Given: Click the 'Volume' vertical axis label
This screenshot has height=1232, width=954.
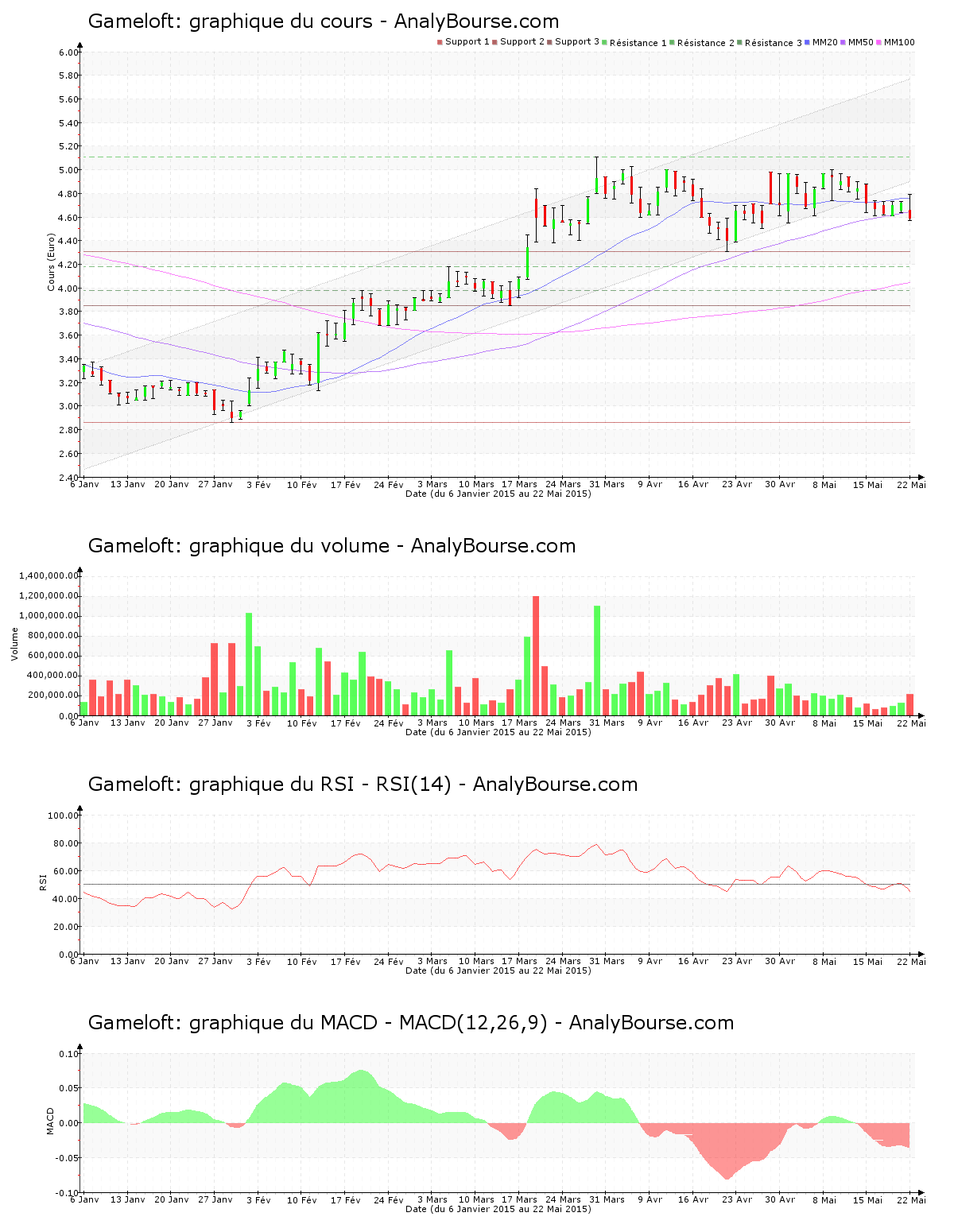Looking at the screenshot, I should pos(14,644).
